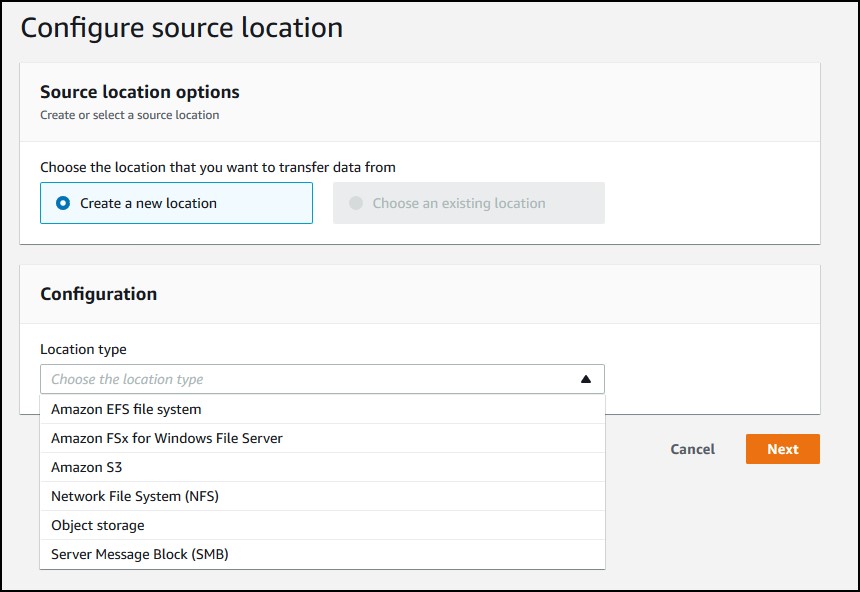Cancel the source location configuration
This screenshot has width=860, height=592.
tap(692, 449)
